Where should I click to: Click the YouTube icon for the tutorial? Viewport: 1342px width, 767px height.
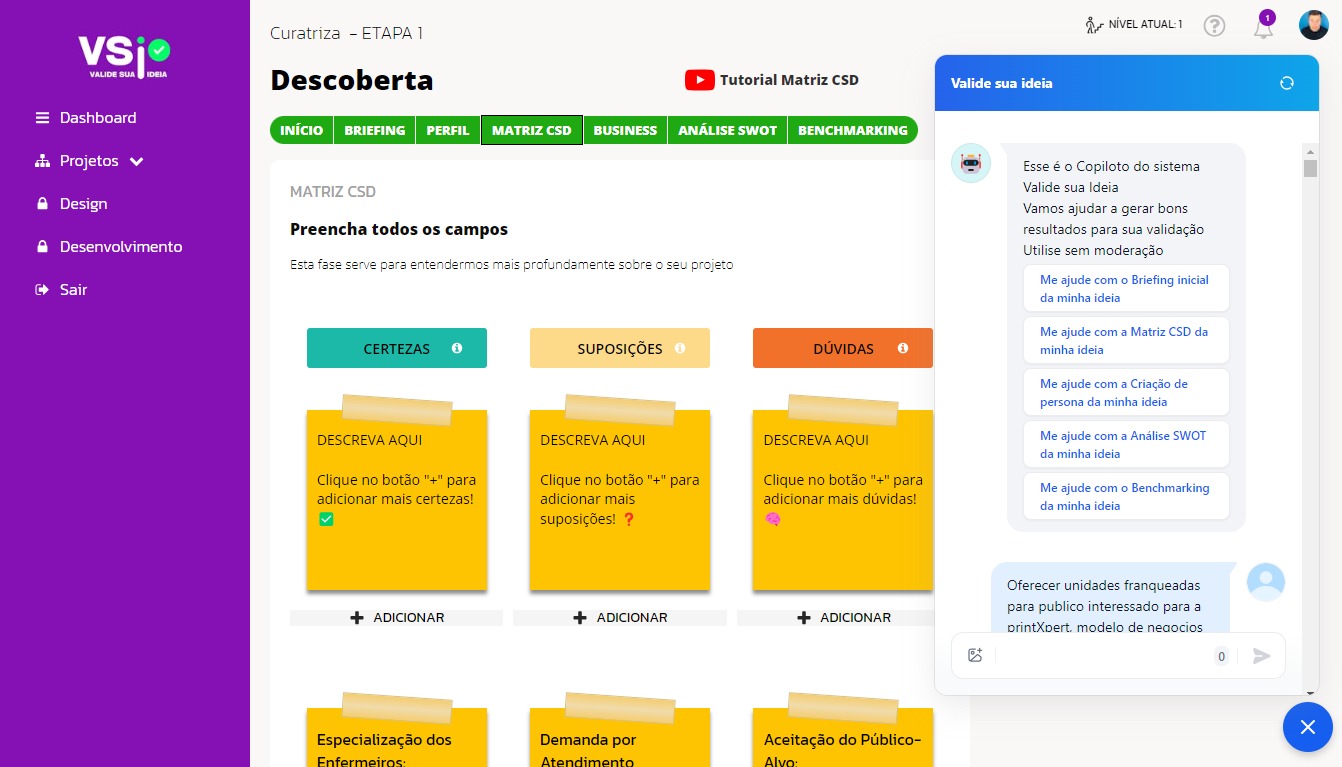(699, 80)
